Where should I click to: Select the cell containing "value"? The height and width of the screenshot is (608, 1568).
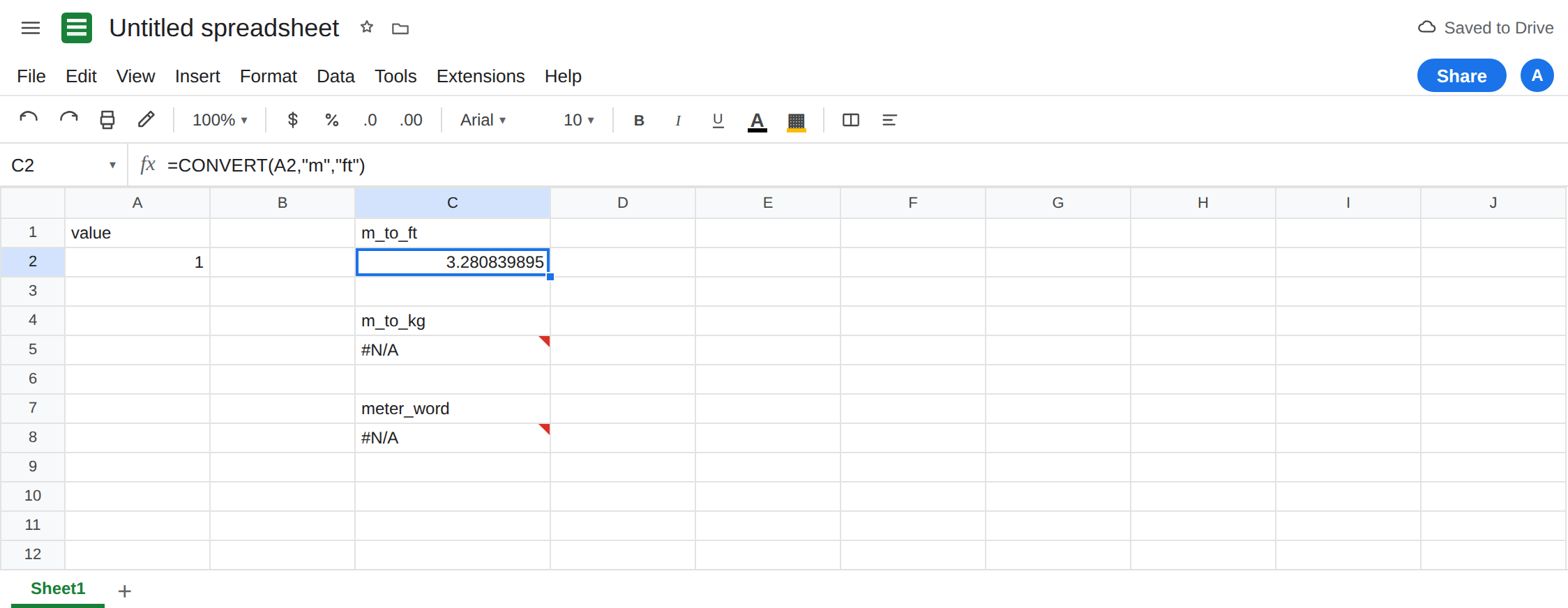pyautogui.click(x=137, y=233)
